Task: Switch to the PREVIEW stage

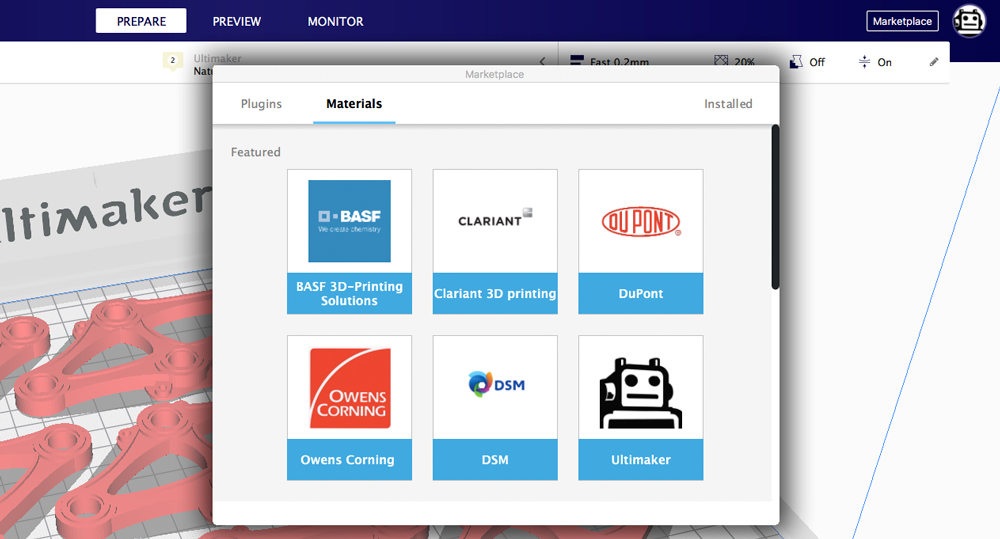Action: click(x=237, y=21)
